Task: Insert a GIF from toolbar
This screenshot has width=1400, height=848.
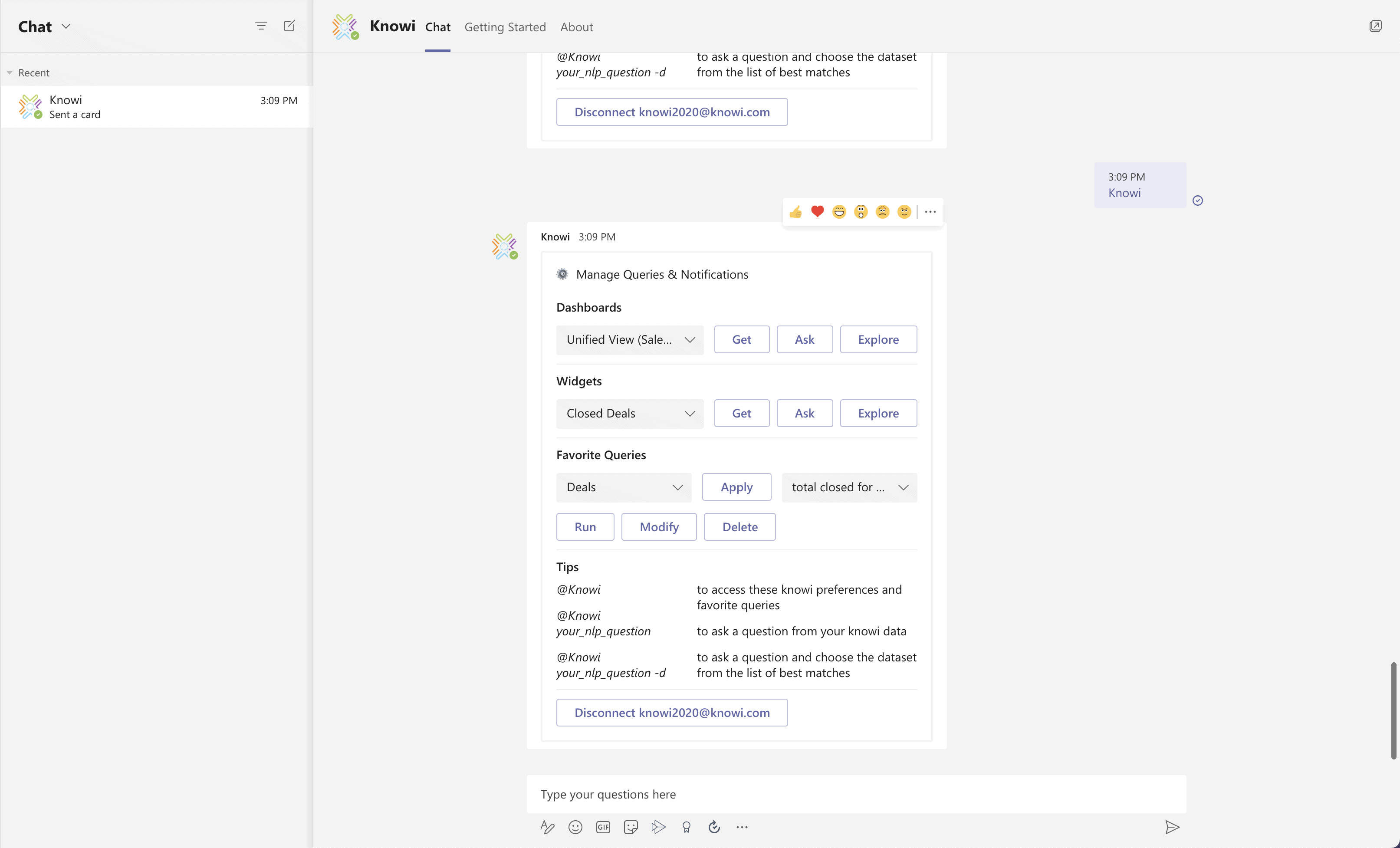Action: 603,827
